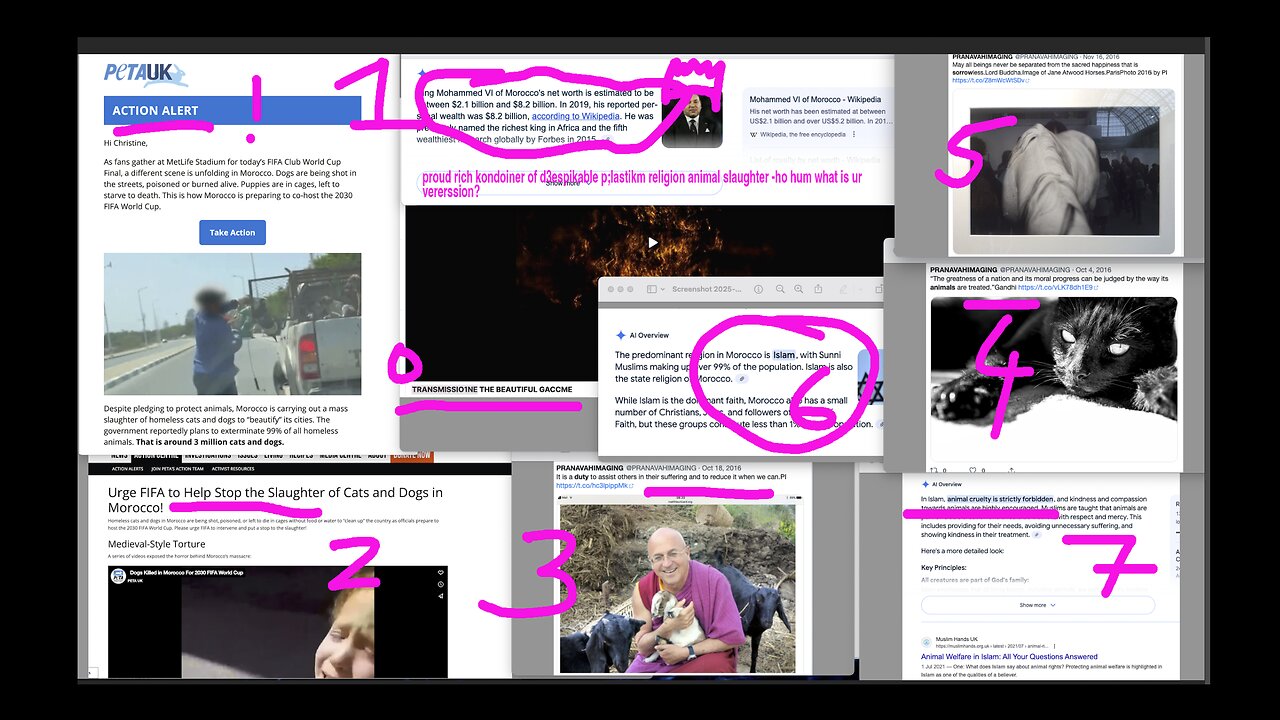Click Preview share icon
Image resolution: width=1280 pixels, height=720 pixels.
818,289
